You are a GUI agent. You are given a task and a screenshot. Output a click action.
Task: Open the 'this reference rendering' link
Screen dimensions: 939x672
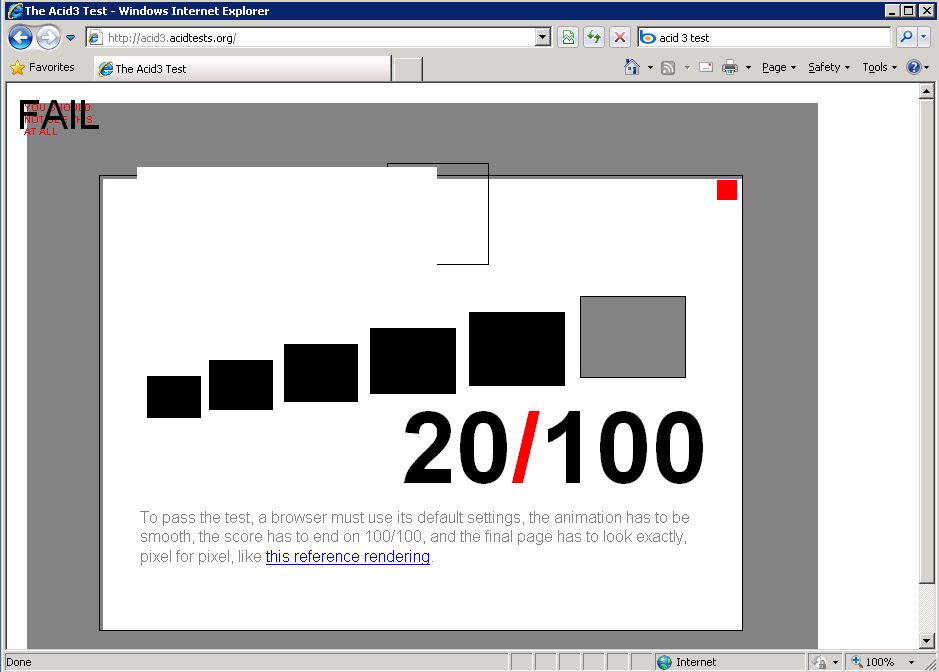[x=348, y=556]
